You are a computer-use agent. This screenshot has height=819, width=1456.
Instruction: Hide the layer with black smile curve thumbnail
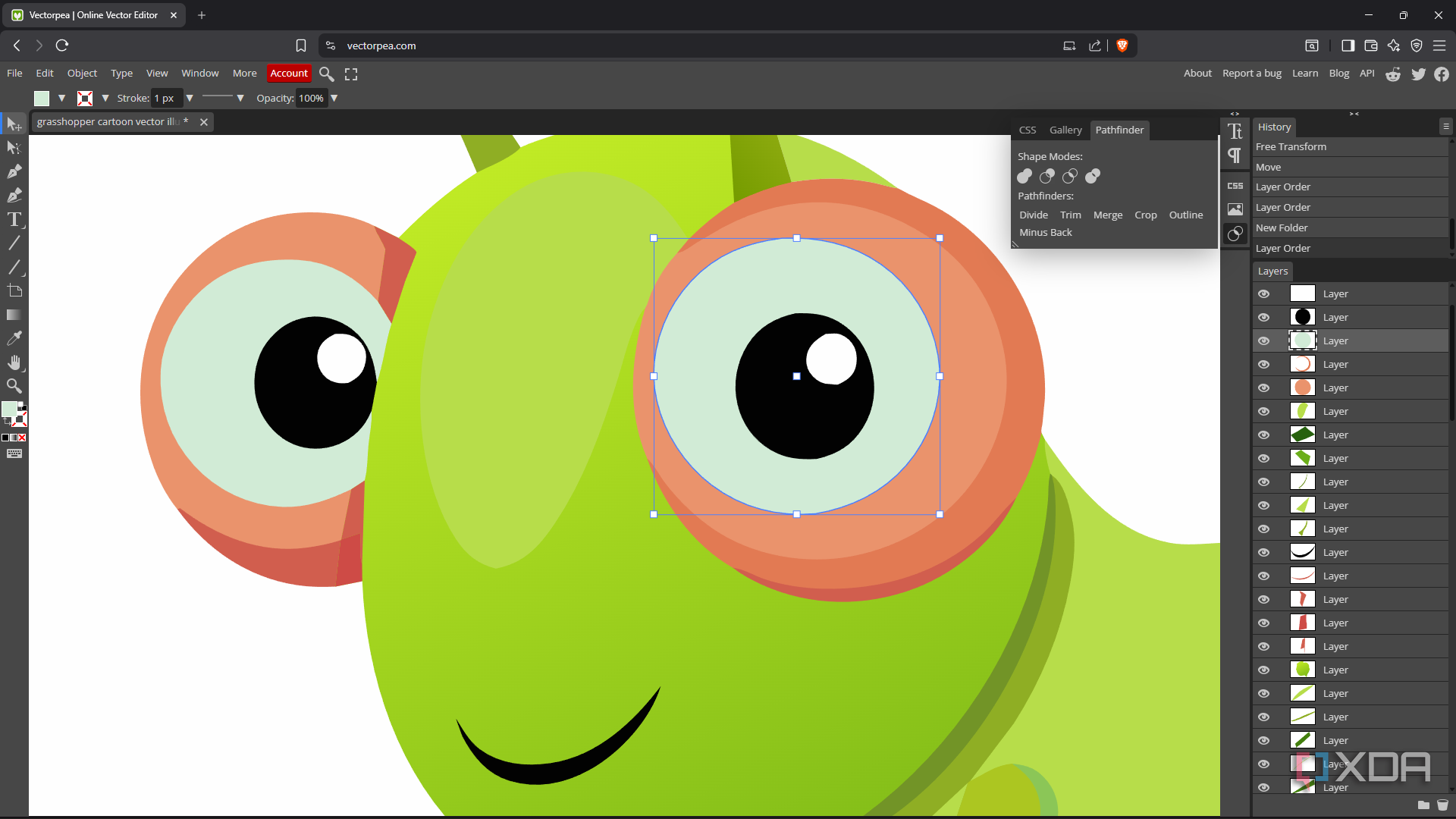click(x=1264, y=553)
